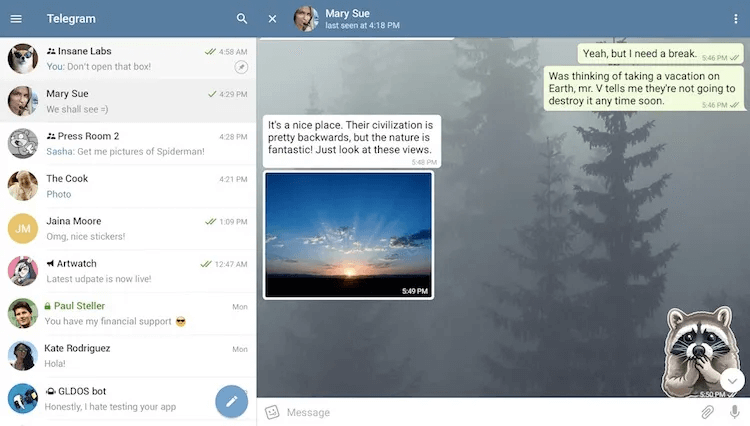The width and height of the screenshot is (750, 426).
Task: Open Paul Steller's secret chat
Action: (128, 313)
